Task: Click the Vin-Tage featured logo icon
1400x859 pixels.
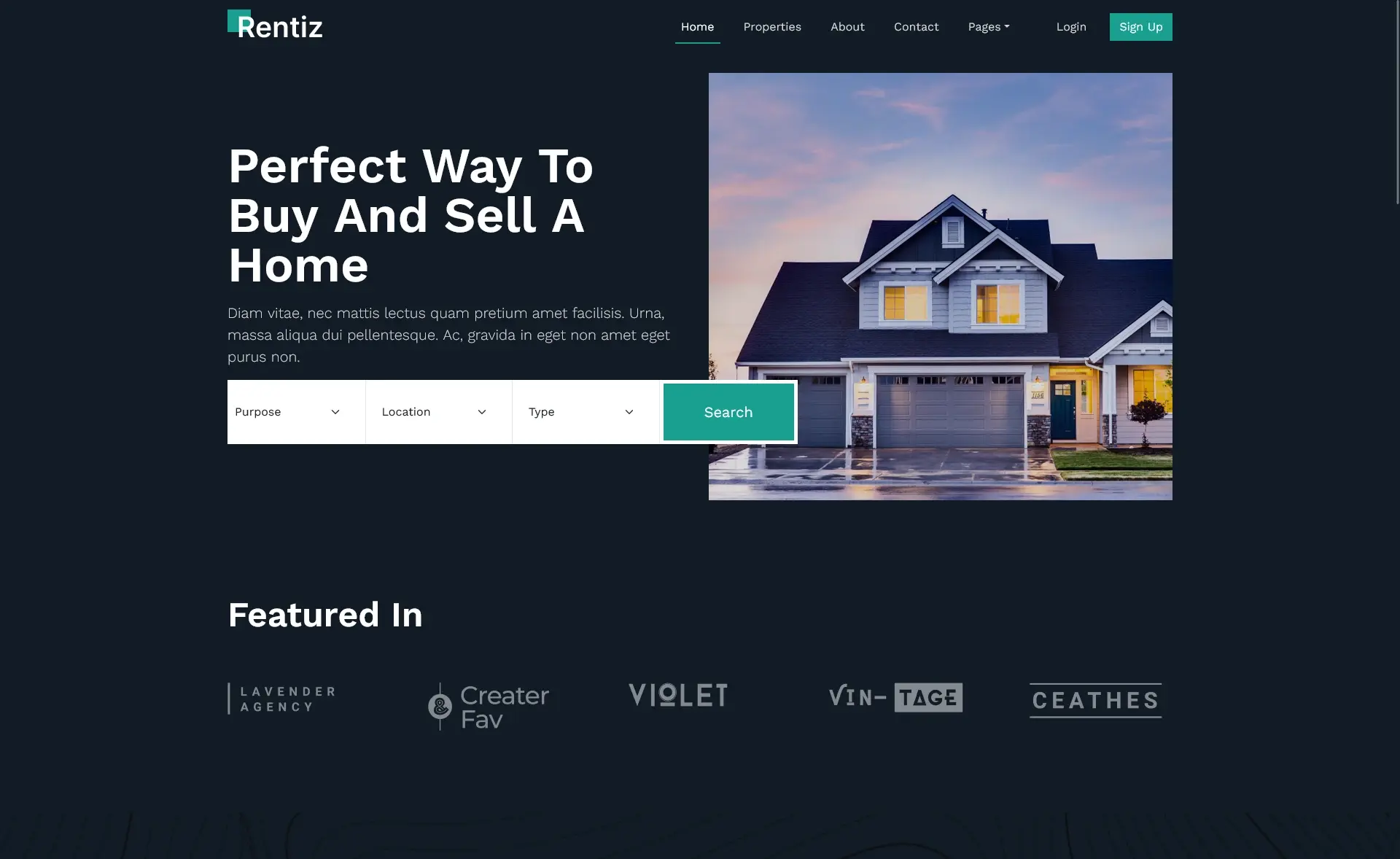Action: pyautogui.click(x=895, y=698)
